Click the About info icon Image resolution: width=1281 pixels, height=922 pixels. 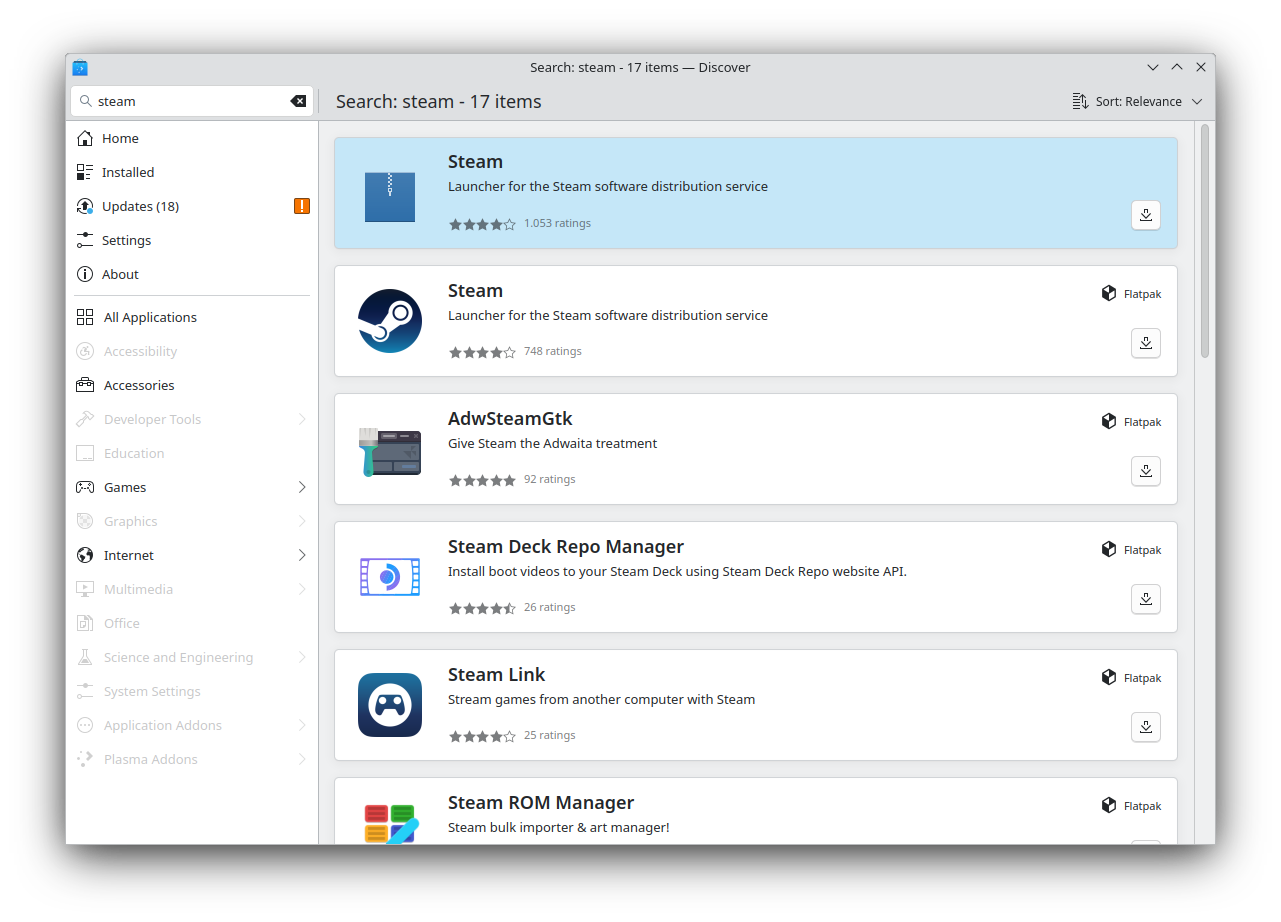click(85, 274)
